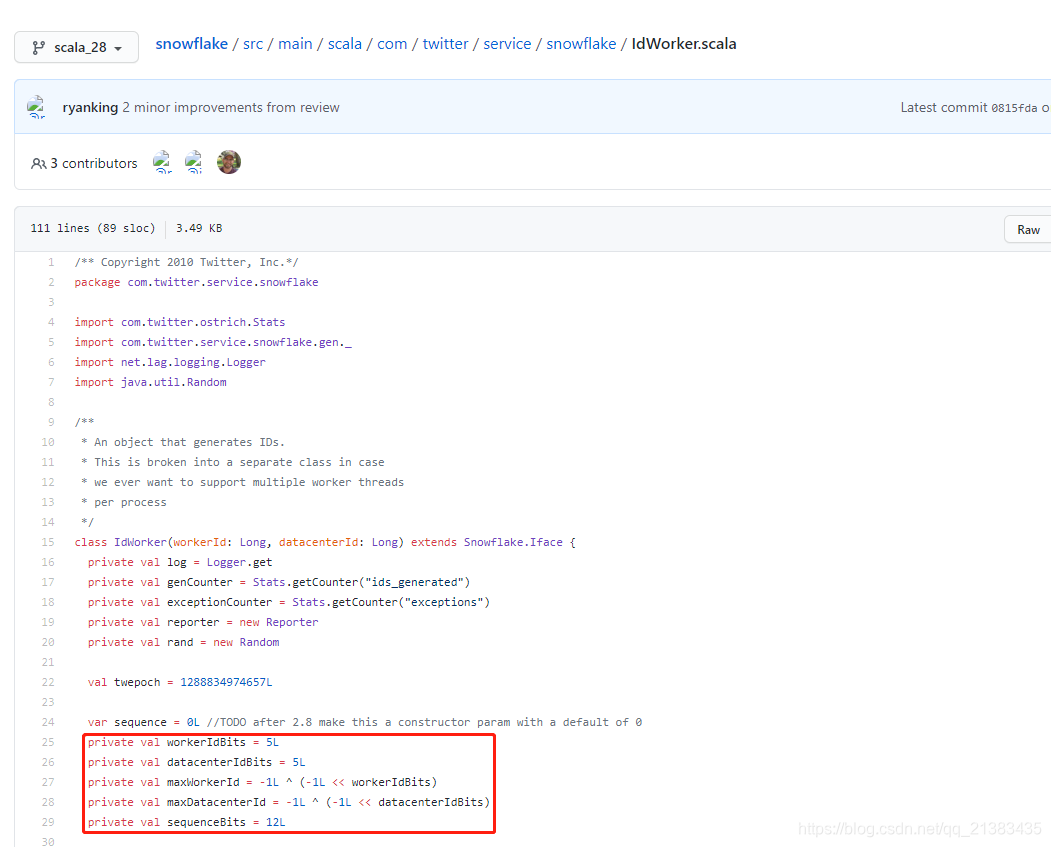Open the first contributor avatar
Viewport: 1051px width, 847px height.
point(162,162)
